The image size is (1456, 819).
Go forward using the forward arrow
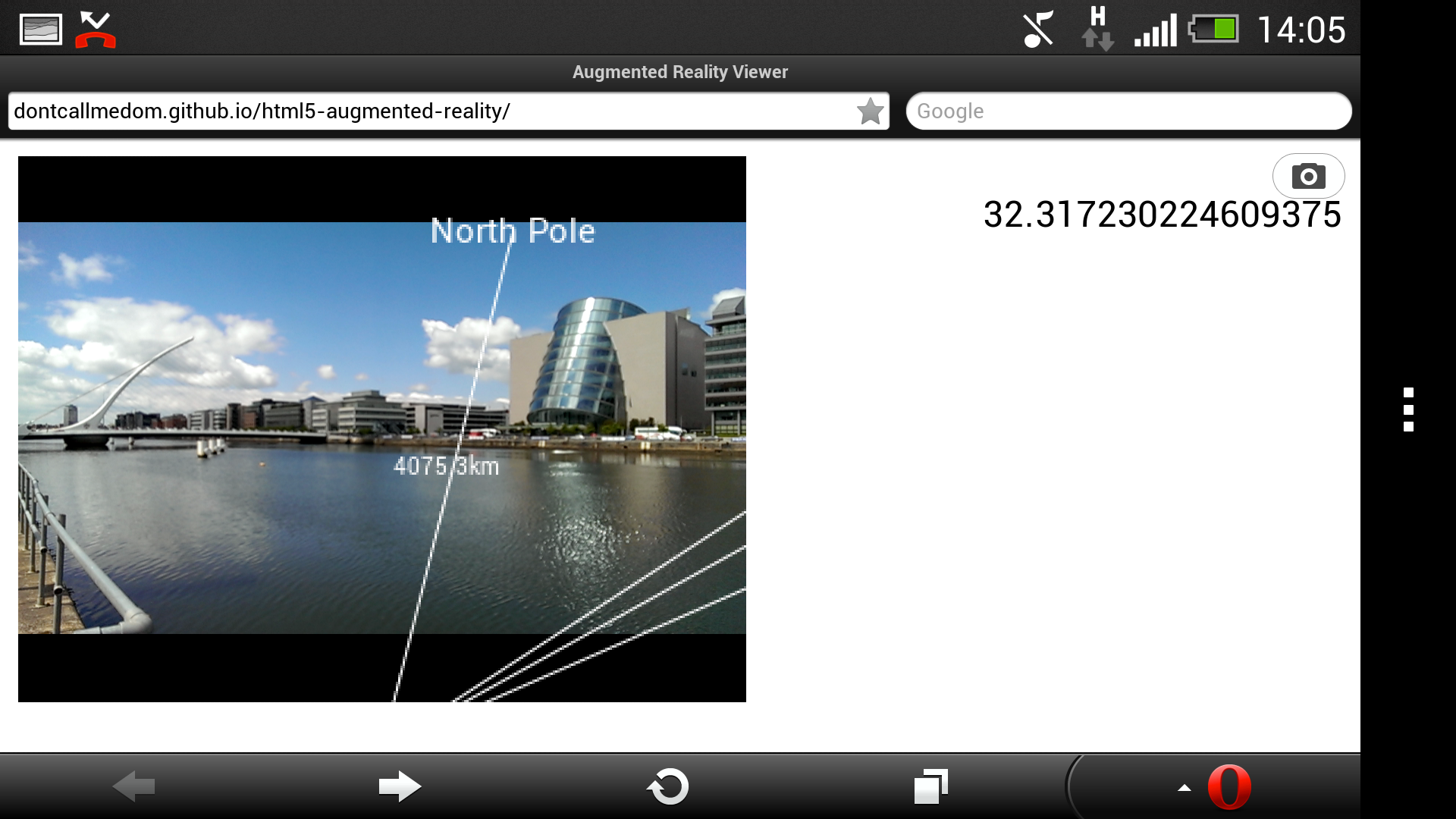pos(400,787)
